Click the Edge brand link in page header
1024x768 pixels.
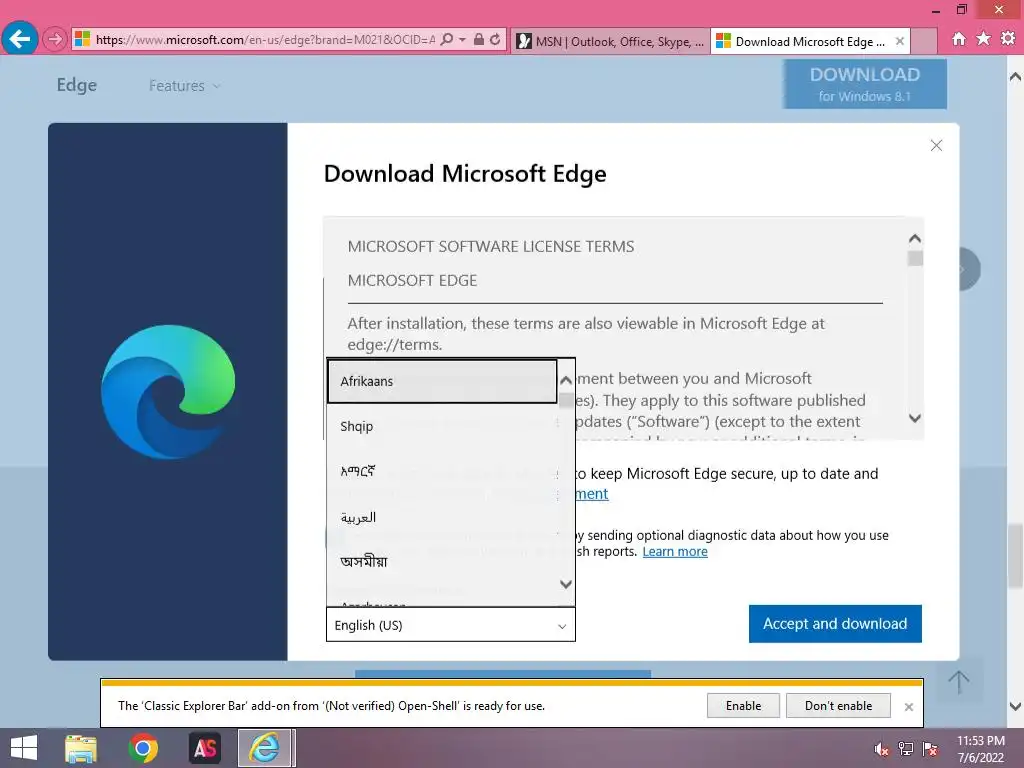76,85
